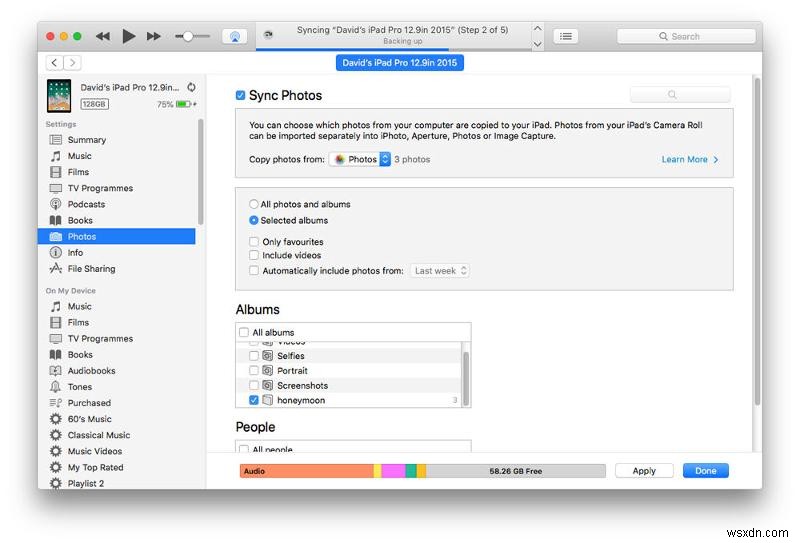The image size is (800, 543).
Task: Open the Last week dropdown
Action: point(440,270)
